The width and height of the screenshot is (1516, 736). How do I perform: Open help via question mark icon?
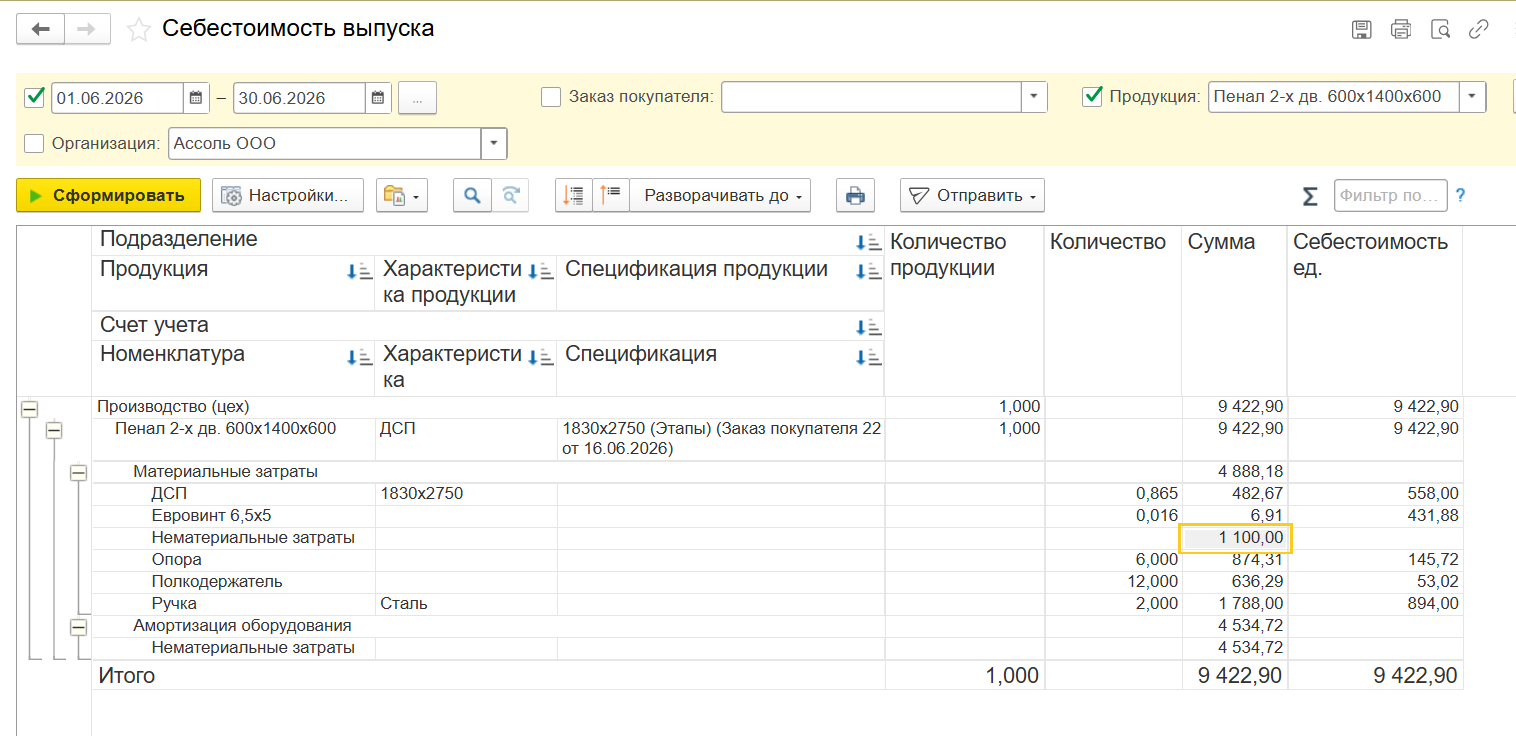(1460, 196)
